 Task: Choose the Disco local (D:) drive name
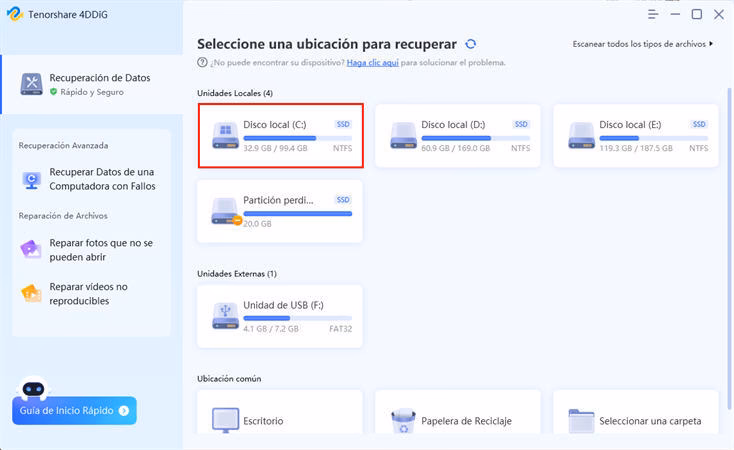[x=453, y=125]
